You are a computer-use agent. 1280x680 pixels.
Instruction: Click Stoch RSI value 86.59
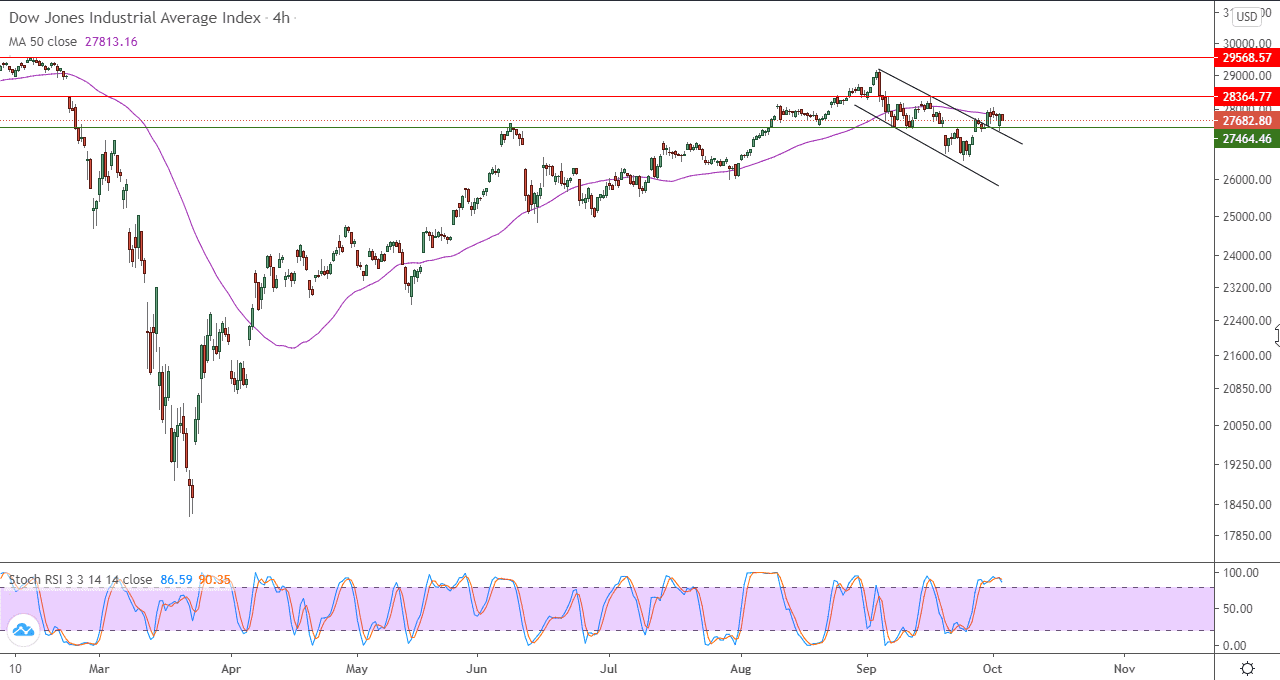click(175, 579)
